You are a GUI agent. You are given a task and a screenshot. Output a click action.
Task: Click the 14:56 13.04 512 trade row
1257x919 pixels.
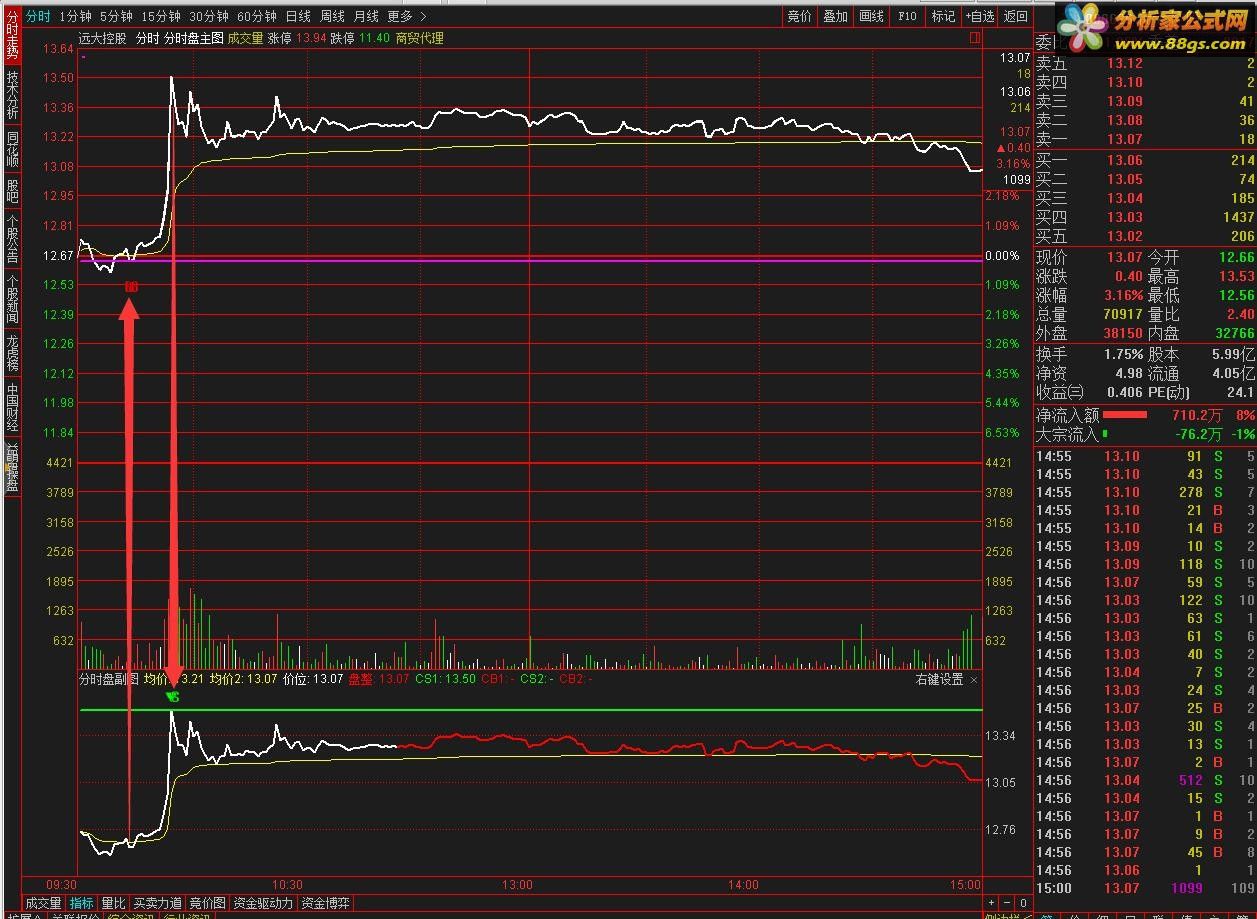[1145, 780]
